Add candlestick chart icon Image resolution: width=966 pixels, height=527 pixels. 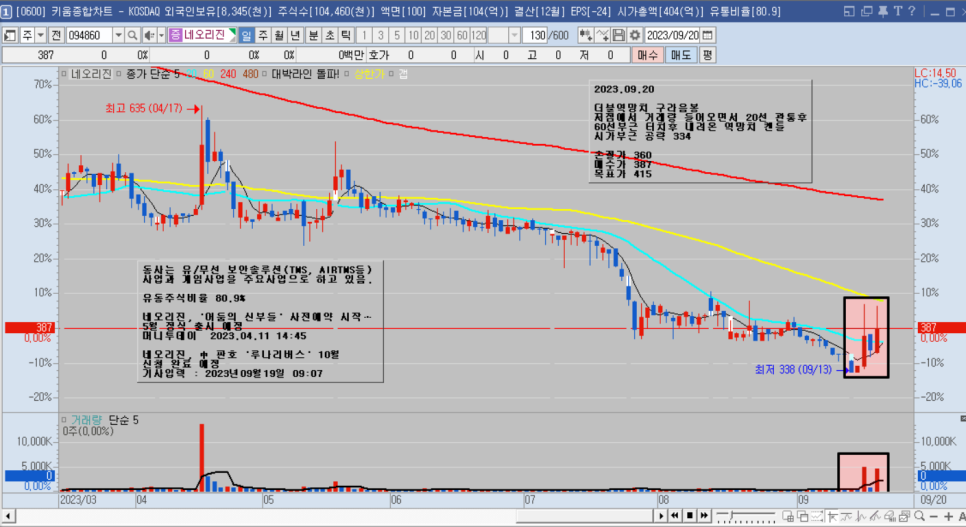point(585,35)
